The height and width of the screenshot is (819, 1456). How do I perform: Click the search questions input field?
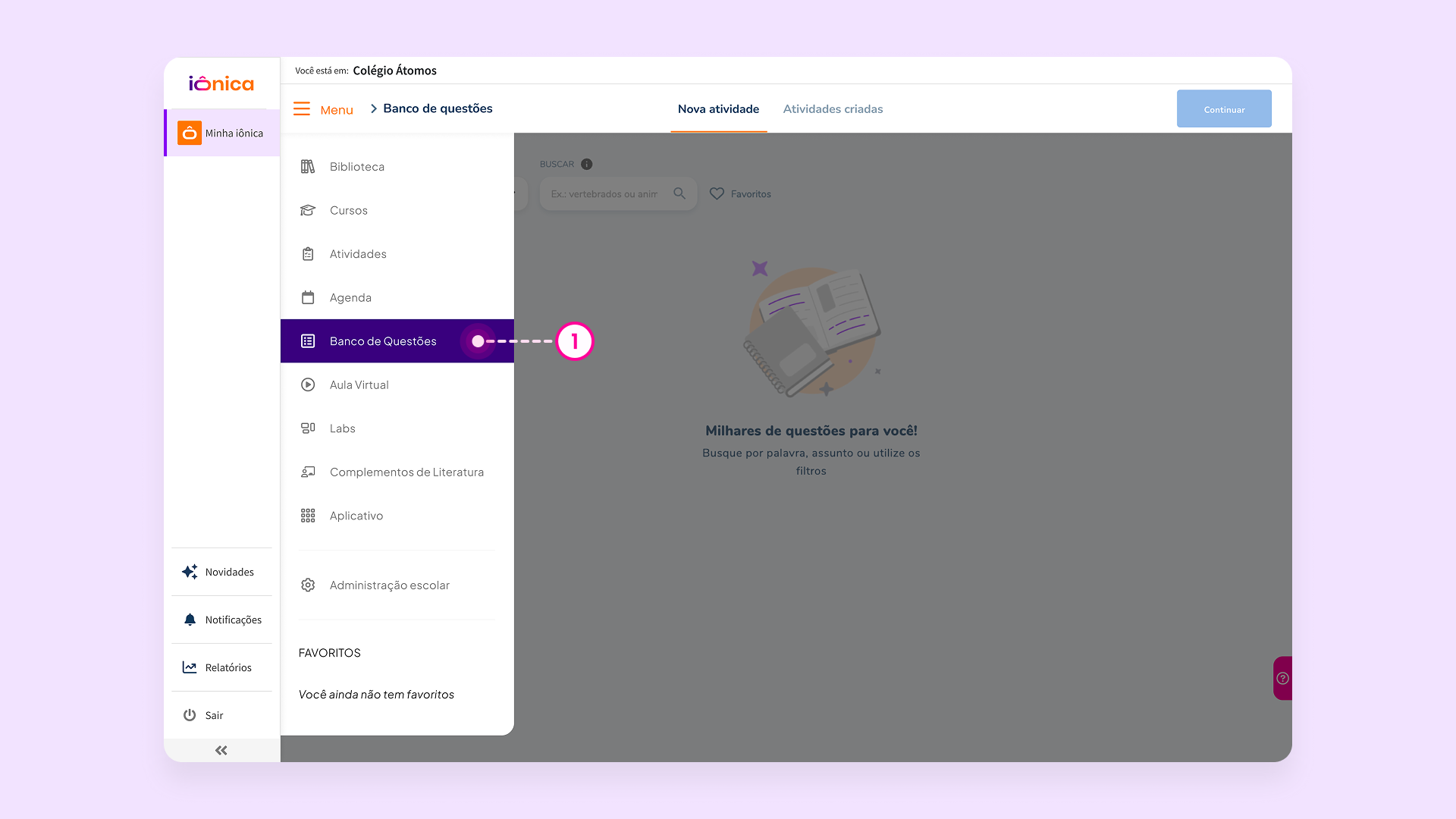(x=618, y=194)
